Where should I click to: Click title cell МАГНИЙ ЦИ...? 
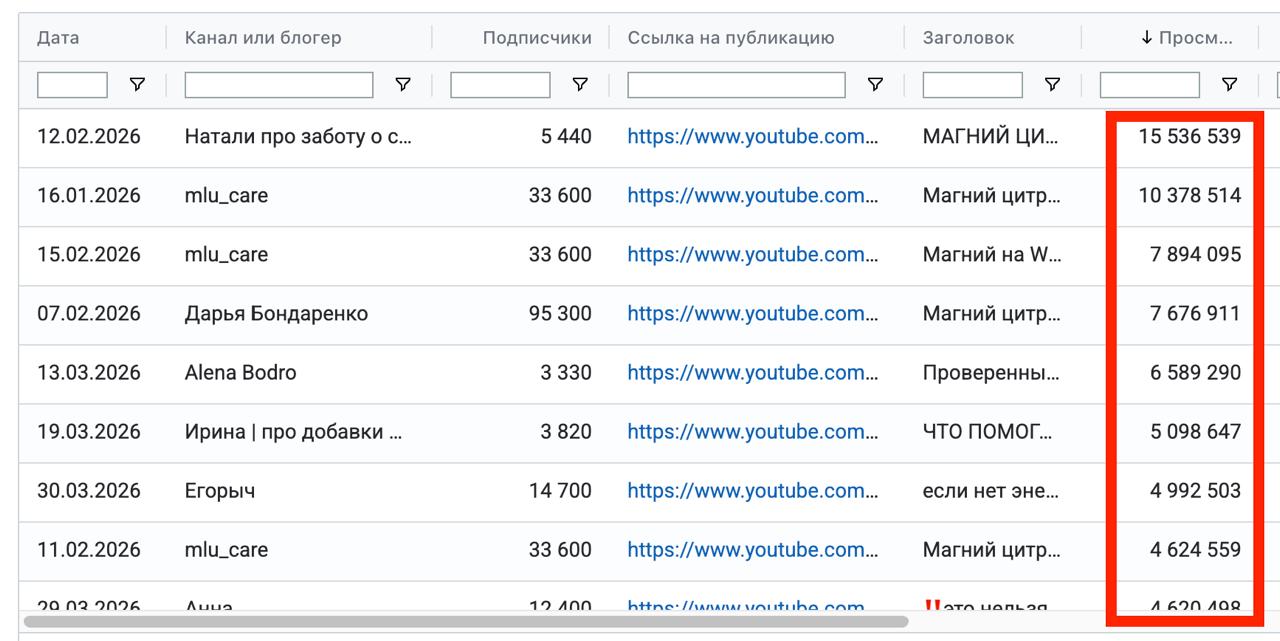tap(991, 137)
